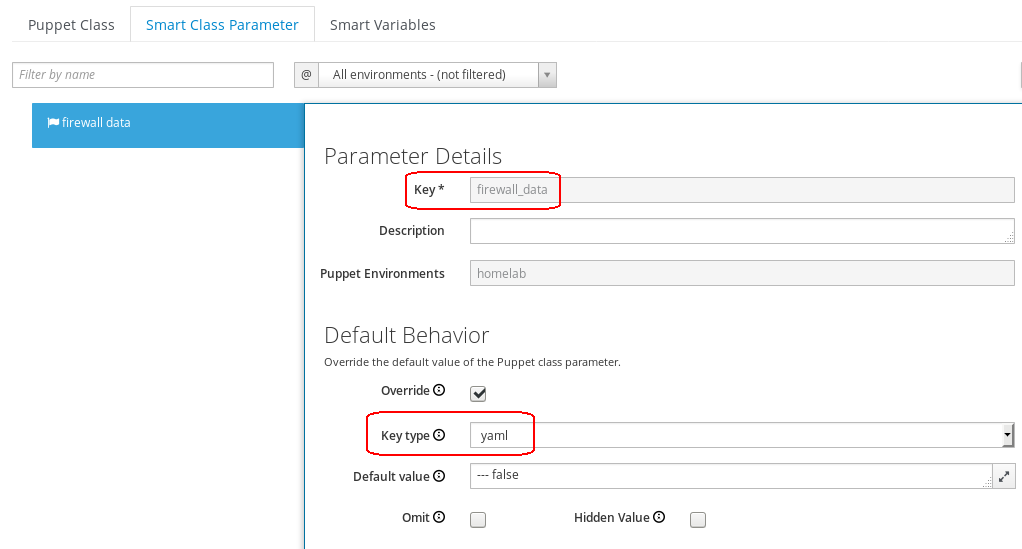Tick the Hidden Value checkbox
The width and height of the screenshot is (1022, 549).
pyautogui.click(x=697, y=520)
